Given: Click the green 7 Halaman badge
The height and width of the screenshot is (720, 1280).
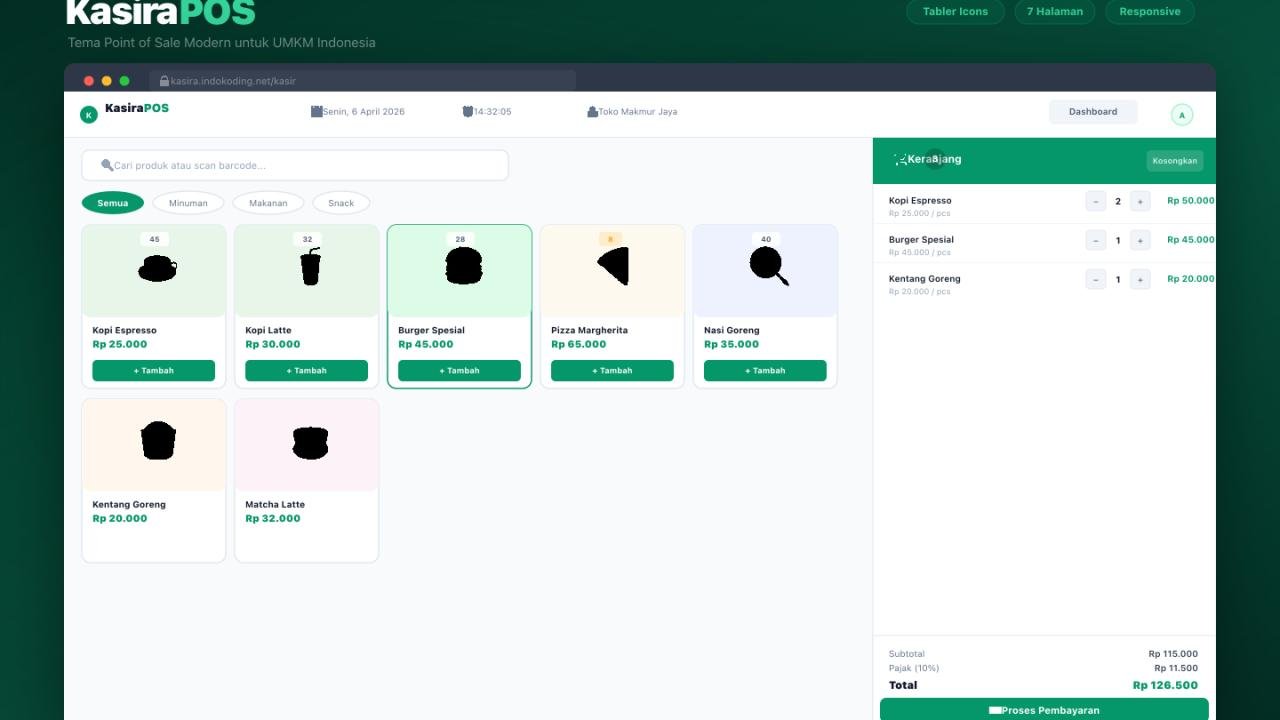Looking at the screenshot, I should tap(1054, 12).
